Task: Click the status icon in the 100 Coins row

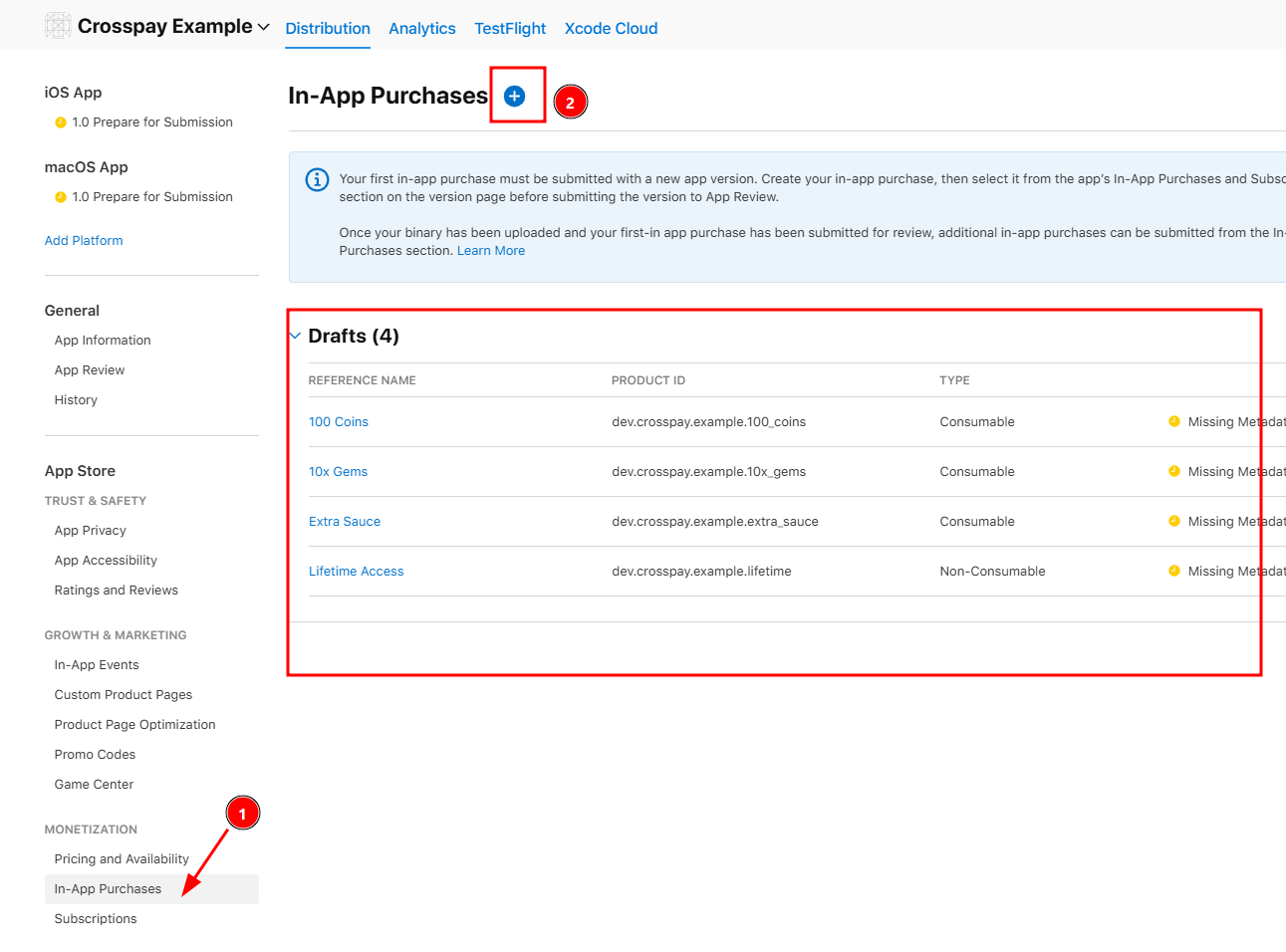Action: tap(1173, 421)
